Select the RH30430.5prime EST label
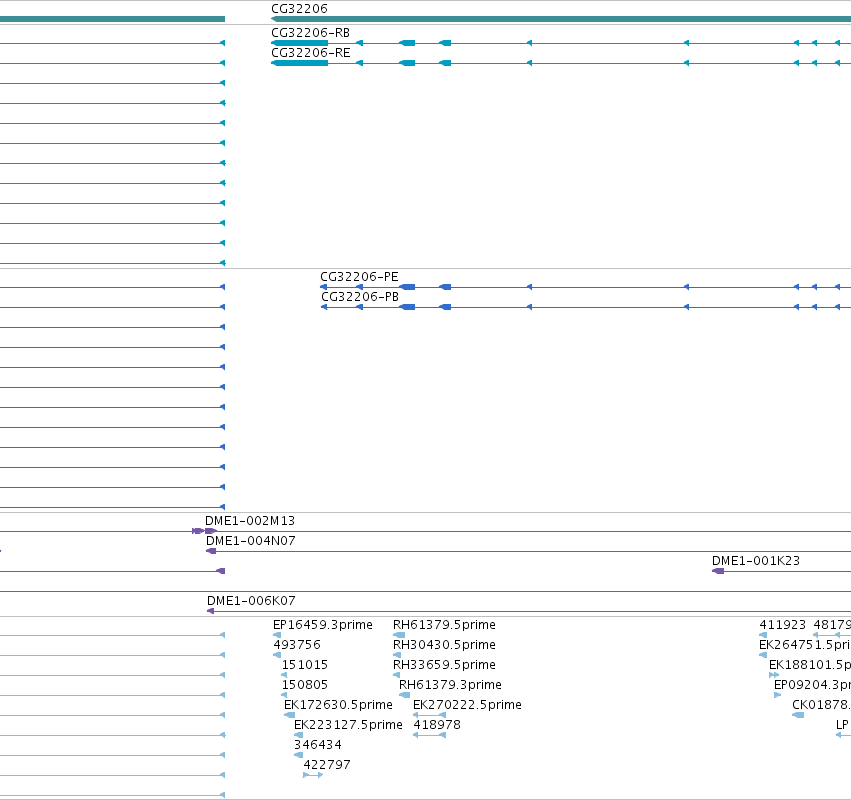The width and height of the screenshot is (851, 800). pyautogui.click(x=444, y=645)
